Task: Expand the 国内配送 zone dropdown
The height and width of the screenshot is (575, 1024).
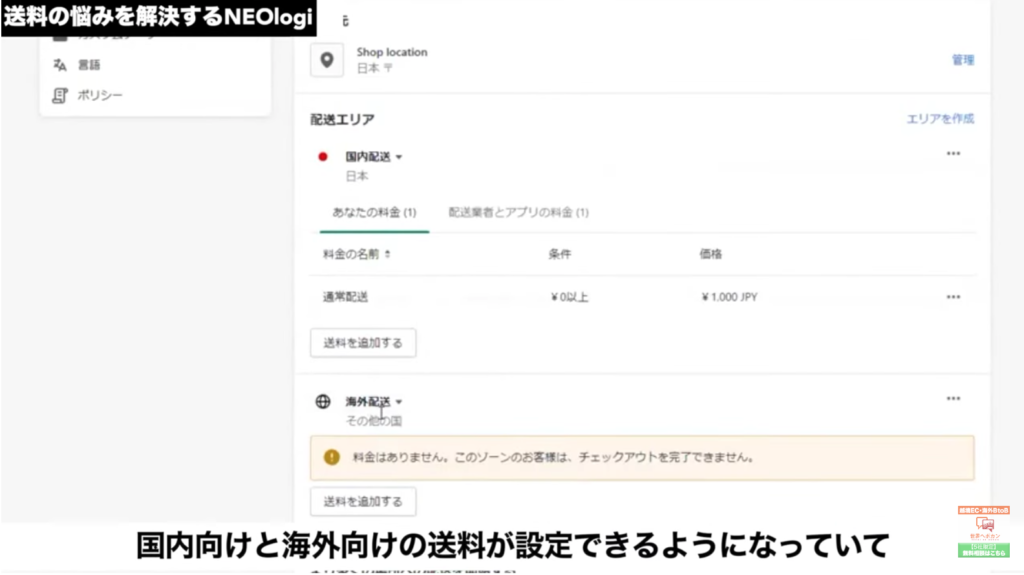Action: tap(398, 157)
